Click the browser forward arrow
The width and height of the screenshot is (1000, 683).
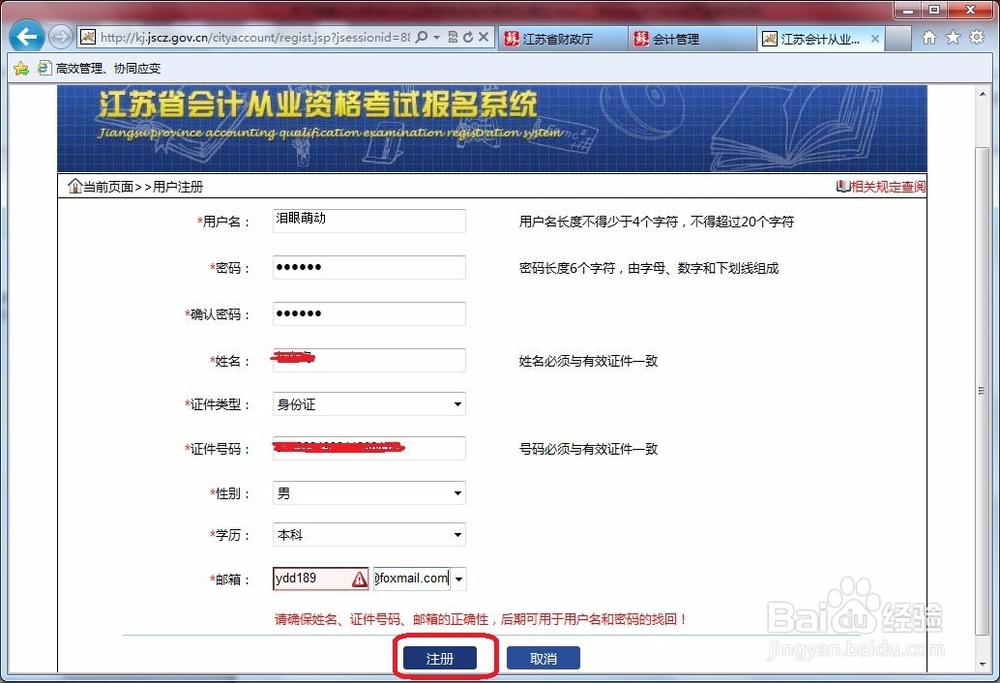point(61,37)
